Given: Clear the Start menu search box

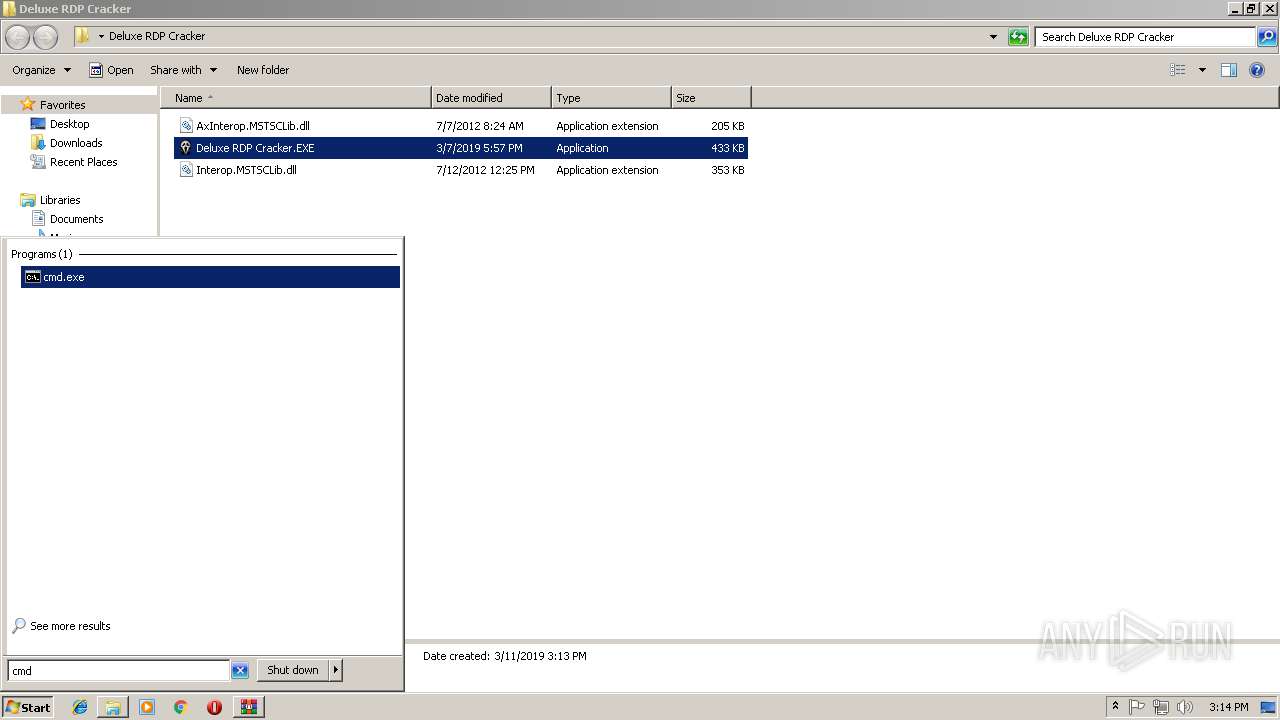Looking at the screenshot, I should (x=240, y=671).
